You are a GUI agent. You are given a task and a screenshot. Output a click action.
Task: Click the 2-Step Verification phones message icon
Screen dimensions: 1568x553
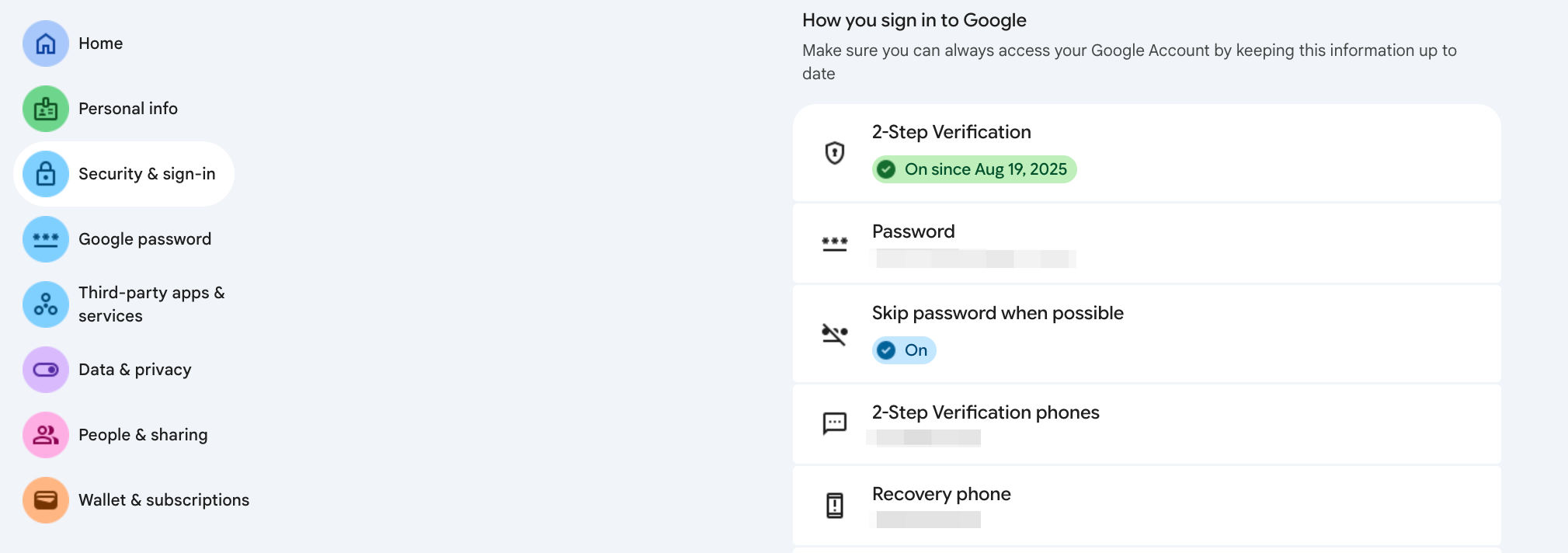pos(835,423)
